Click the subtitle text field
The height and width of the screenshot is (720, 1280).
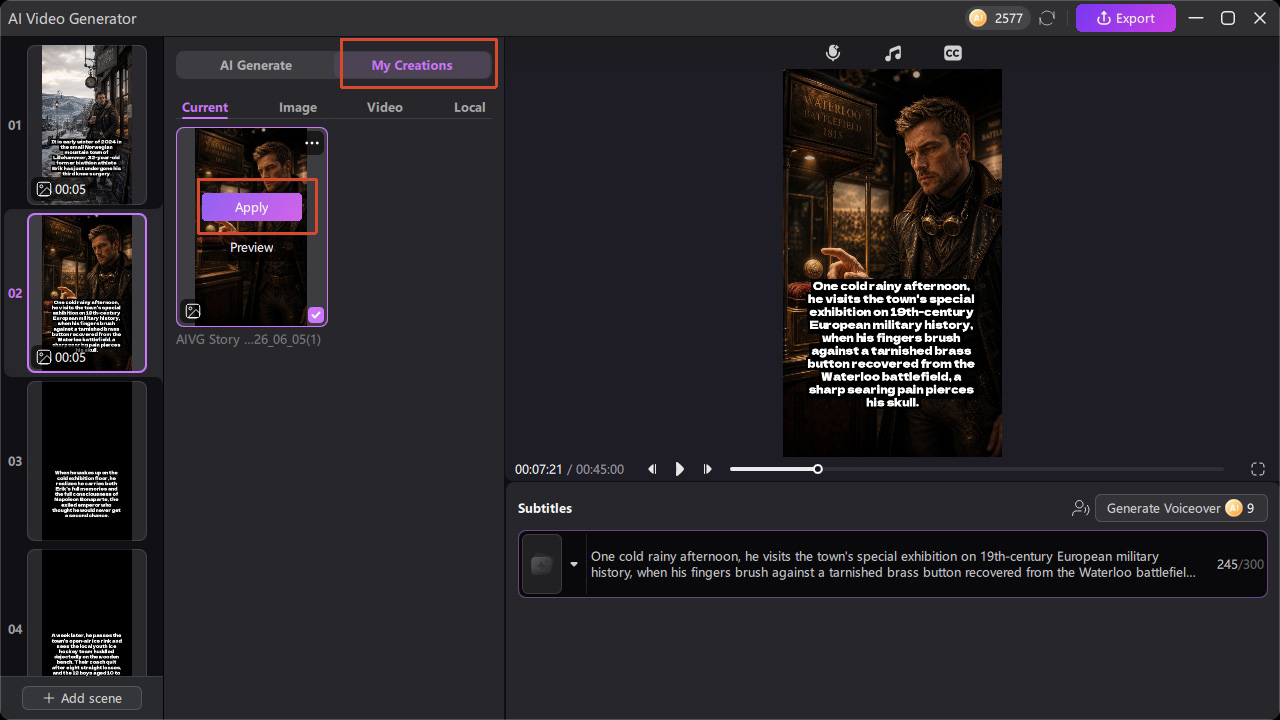[x=893, y=564]
